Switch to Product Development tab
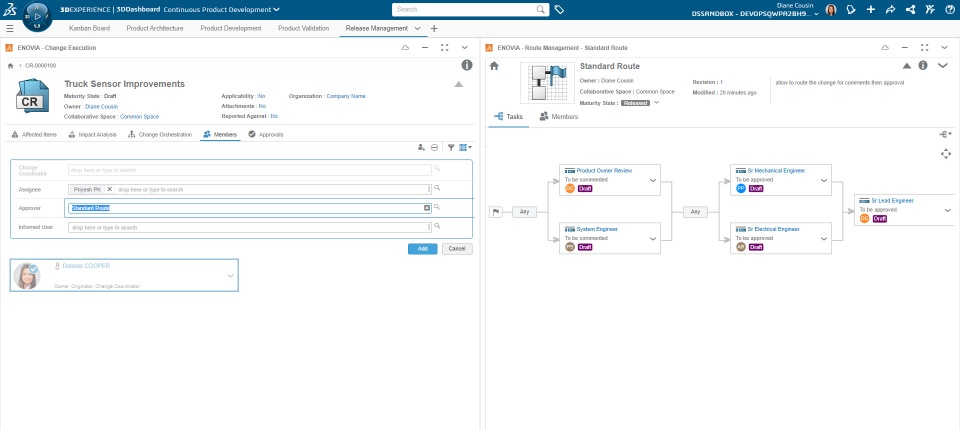 click(231, 28)
